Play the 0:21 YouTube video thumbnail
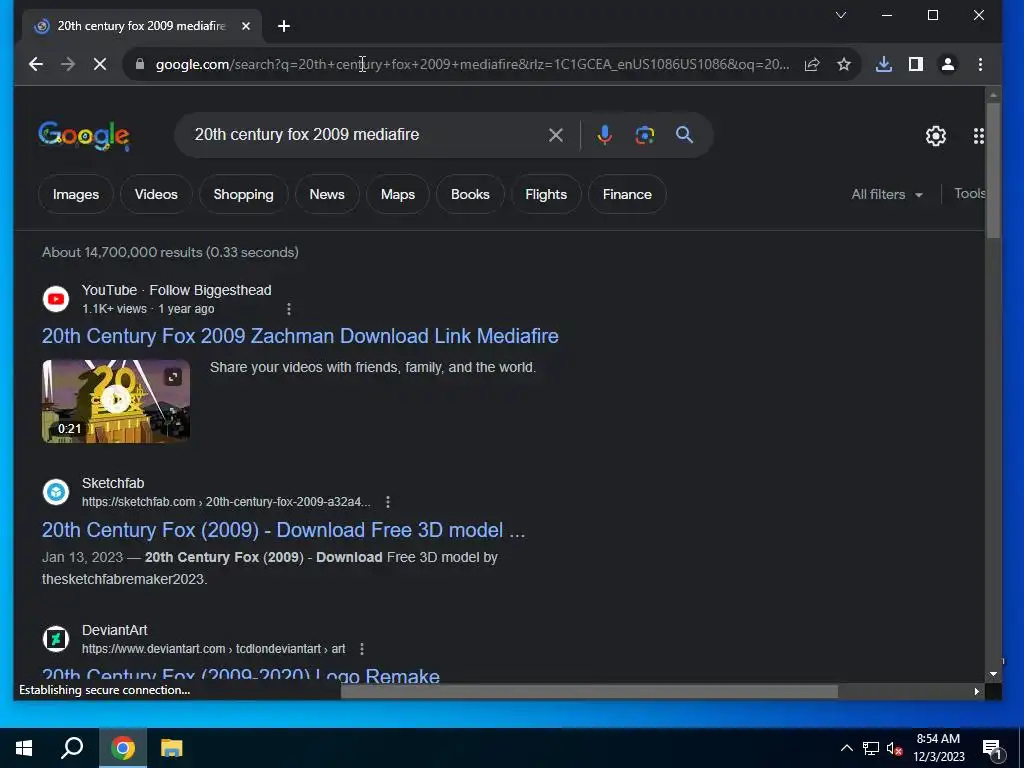Image resolution: width=1024 pixels, height=768 pixels. (x=116, y=401)
